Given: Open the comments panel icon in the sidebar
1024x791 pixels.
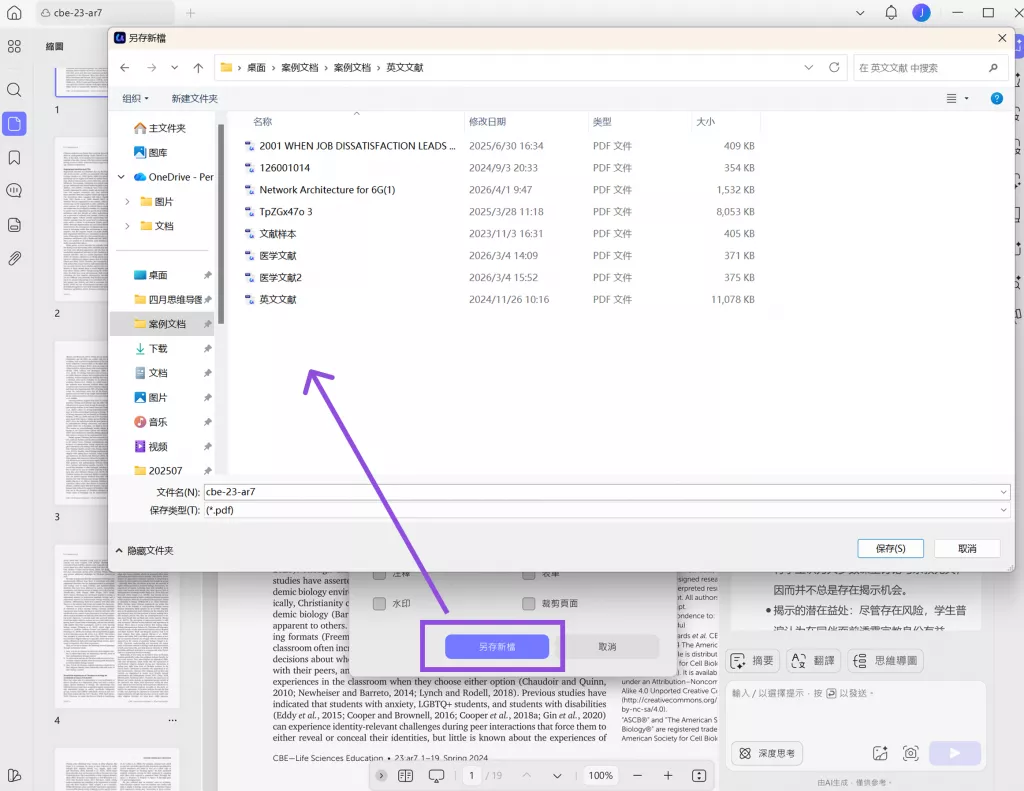Looking at the screenshot, I should [14, 191].
